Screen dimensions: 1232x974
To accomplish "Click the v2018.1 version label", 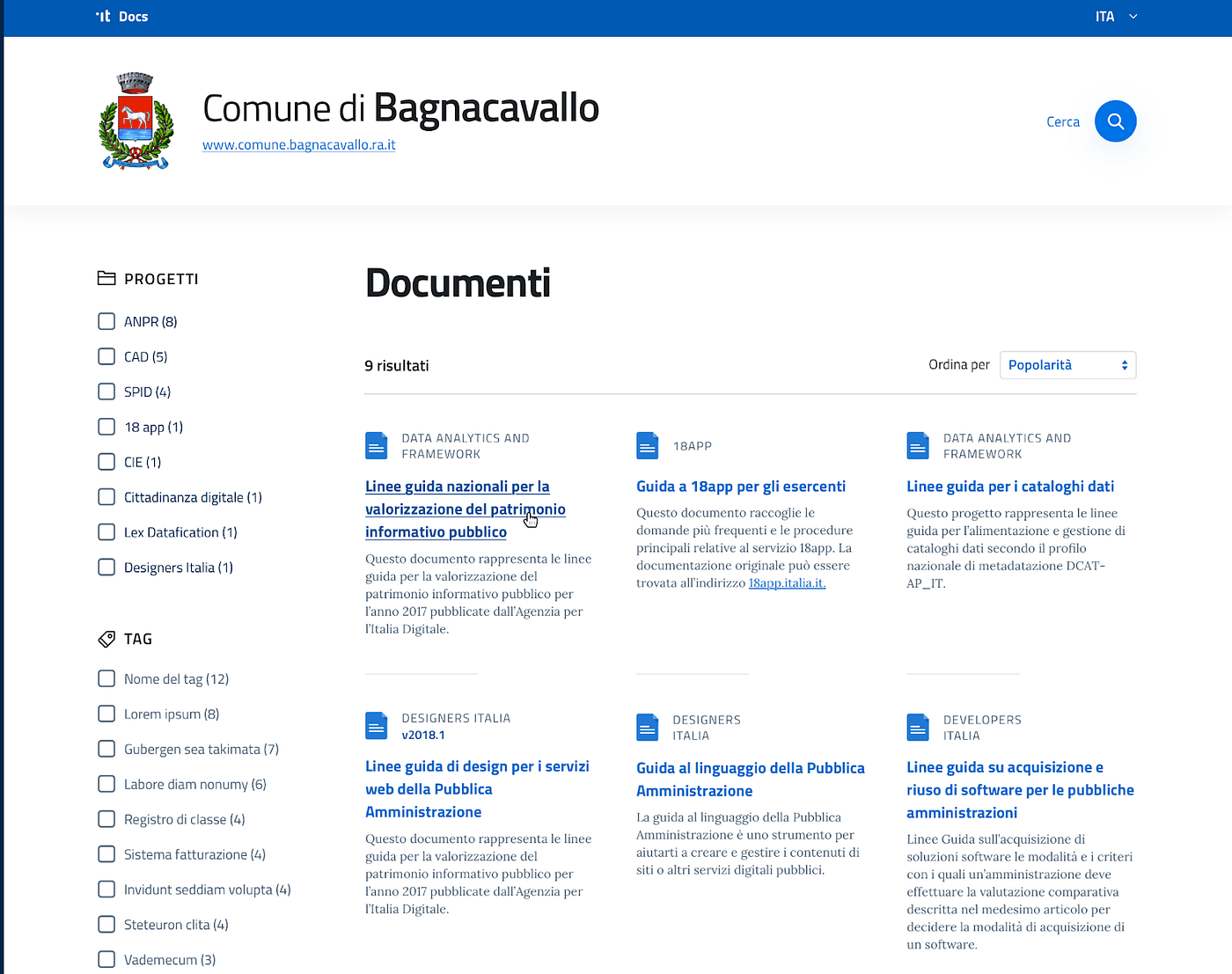I will pyautogui.click(x=423, y=736).
